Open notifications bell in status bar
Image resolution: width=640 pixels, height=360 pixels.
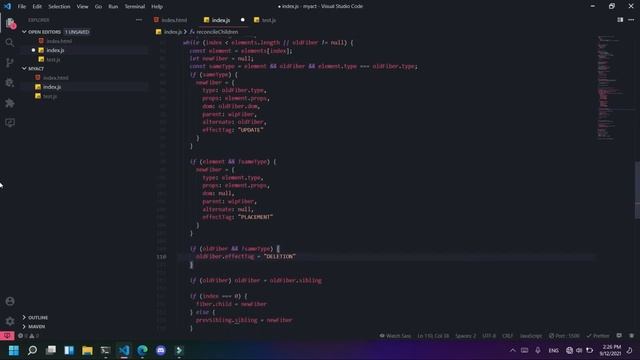[631, 336]
